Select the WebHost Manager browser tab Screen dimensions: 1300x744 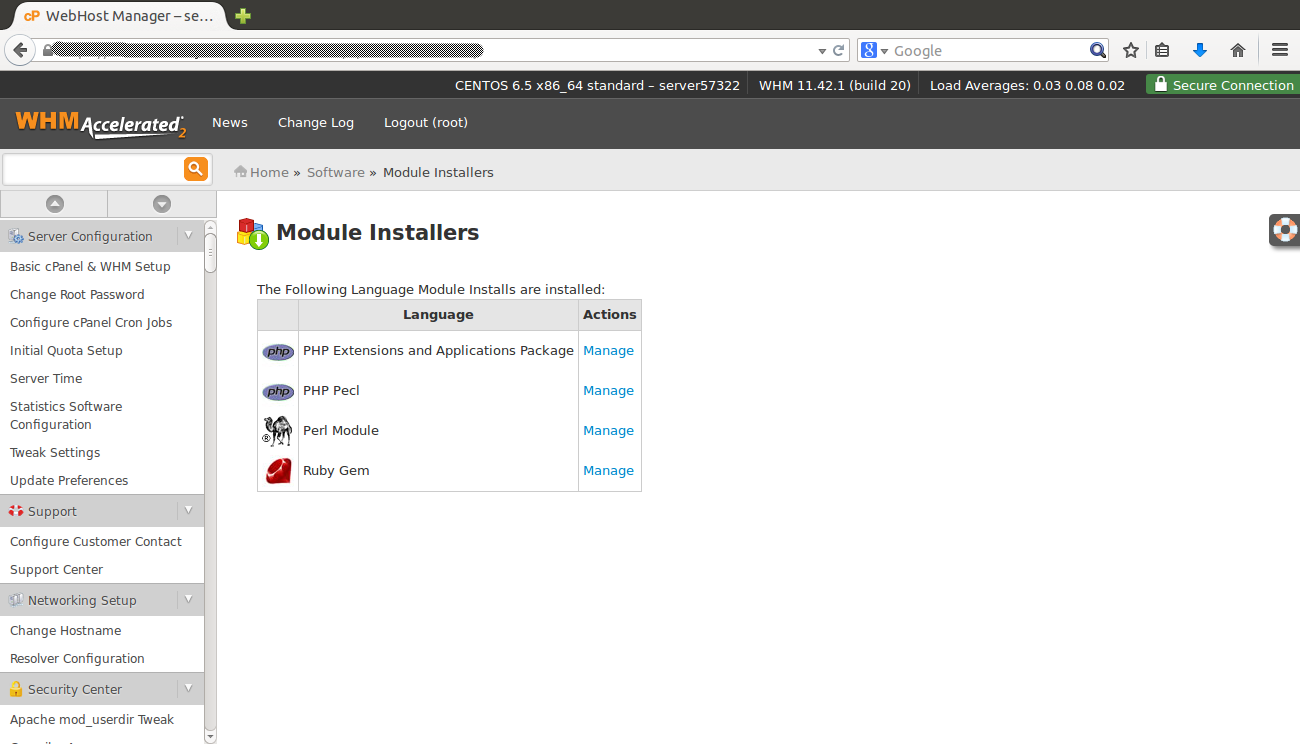pos(118,16)
